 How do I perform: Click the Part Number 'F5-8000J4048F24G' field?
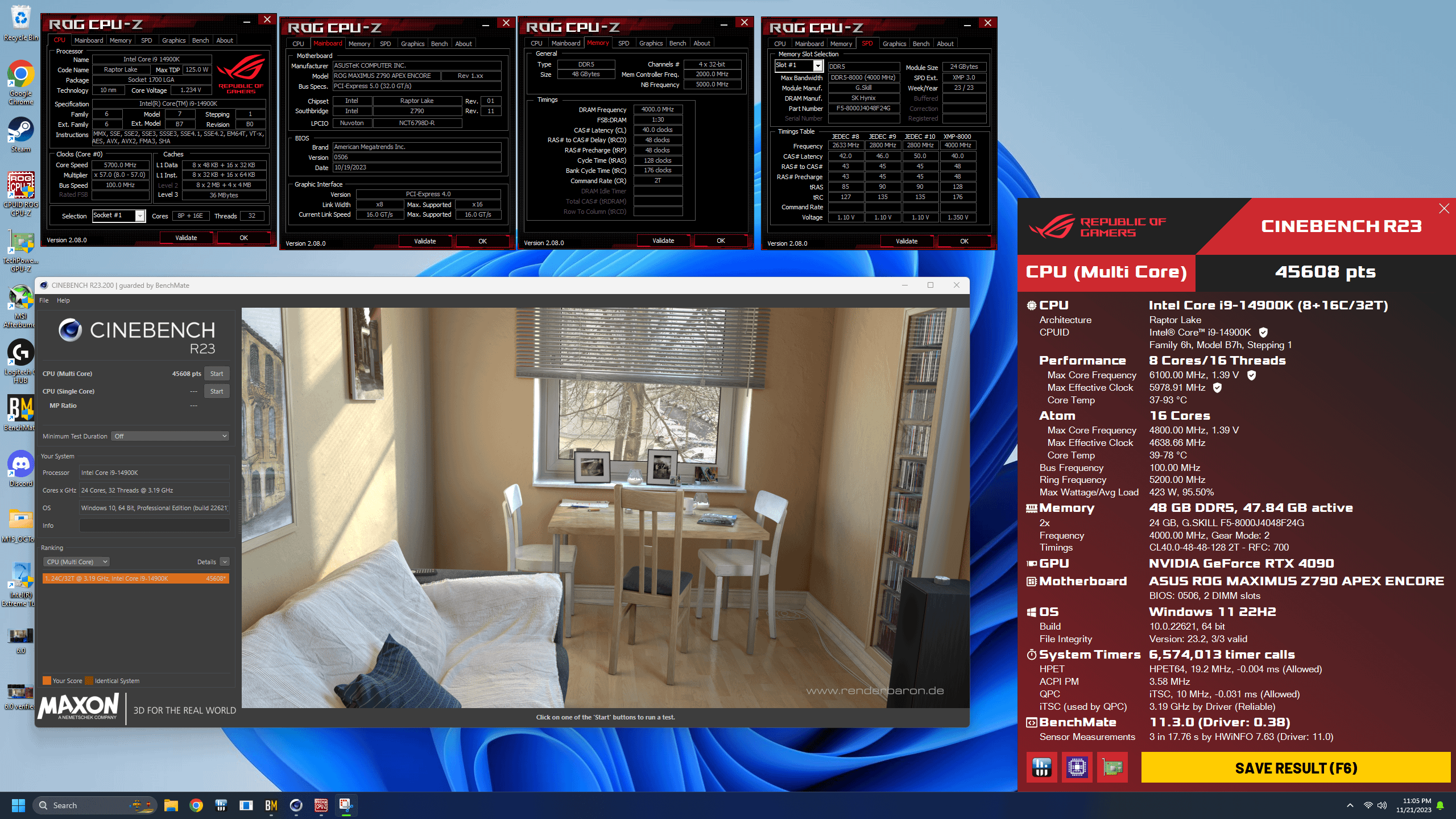click(x=864, y=108)
